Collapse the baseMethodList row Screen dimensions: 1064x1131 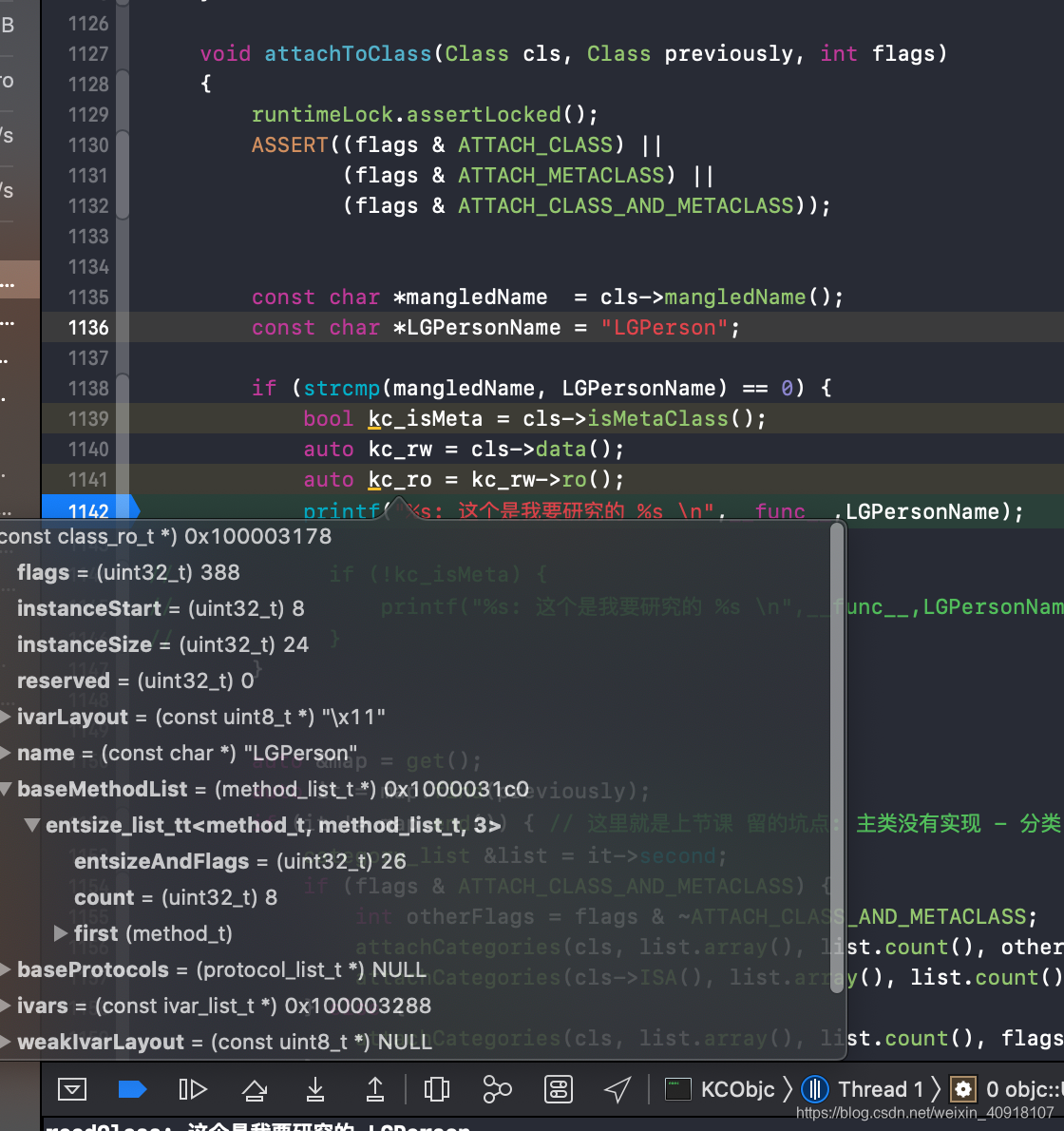(6, 789)
